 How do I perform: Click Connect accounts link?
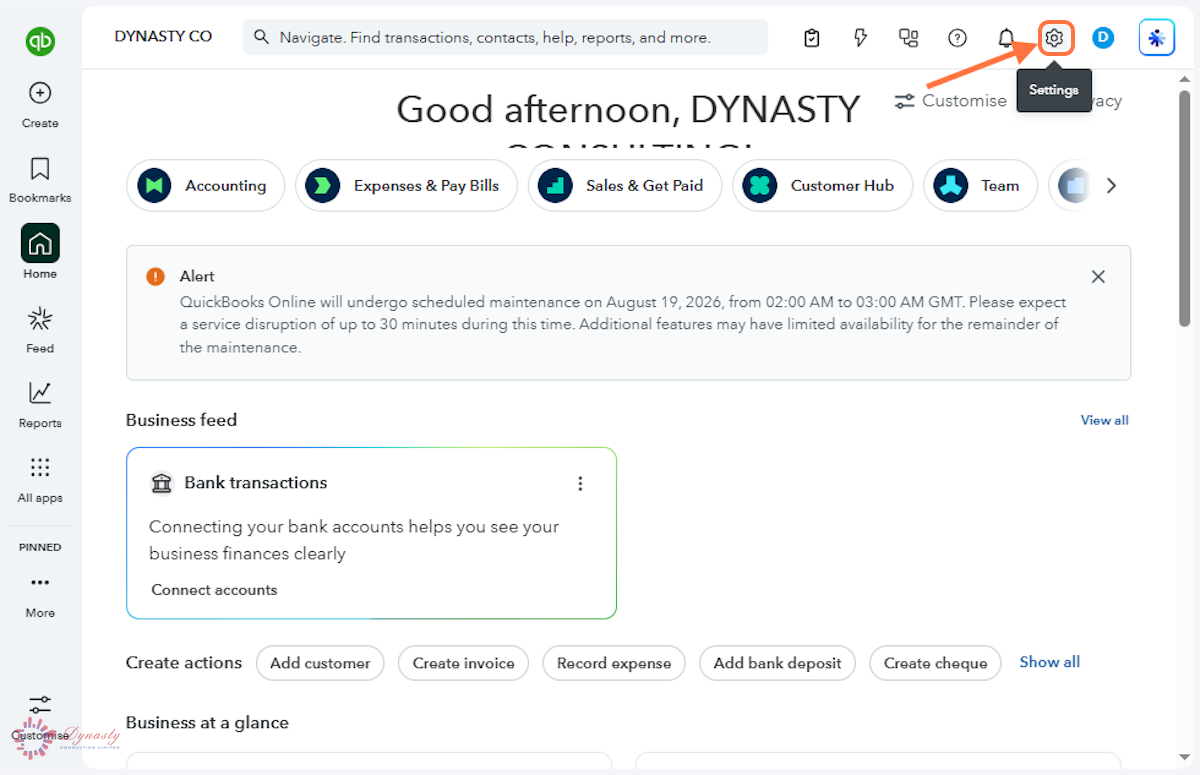214,590
